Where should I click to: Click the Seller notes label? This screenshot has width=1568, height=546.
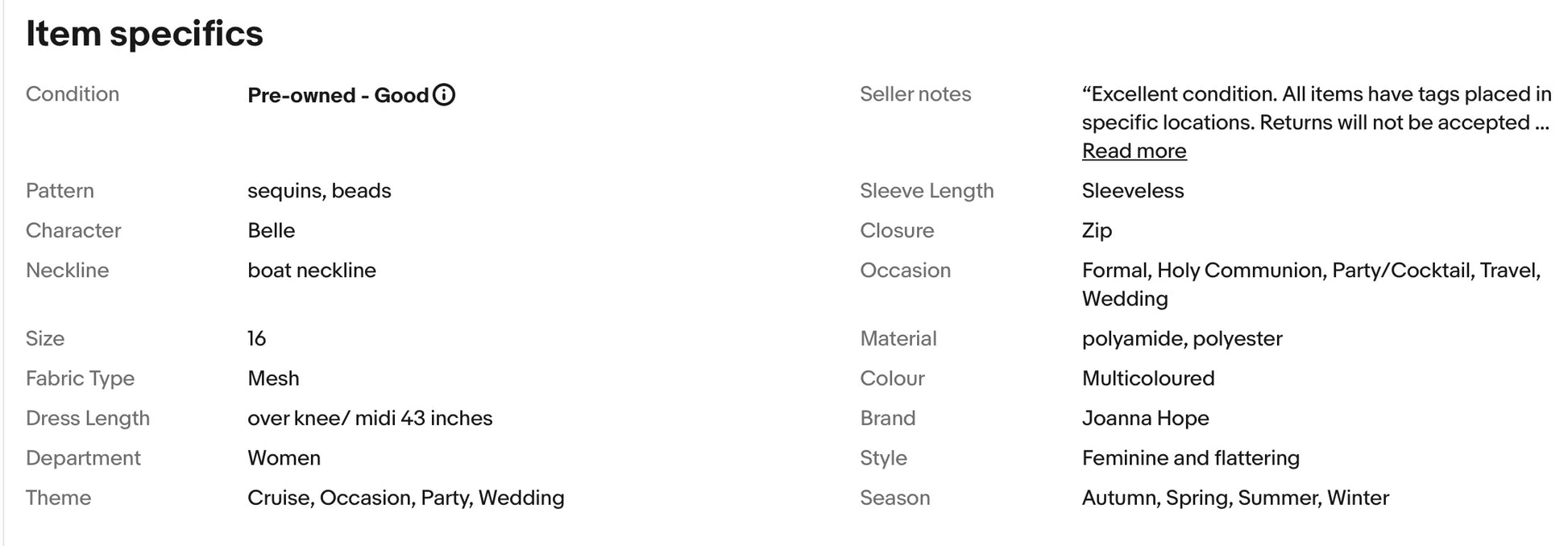coord(915,94)
